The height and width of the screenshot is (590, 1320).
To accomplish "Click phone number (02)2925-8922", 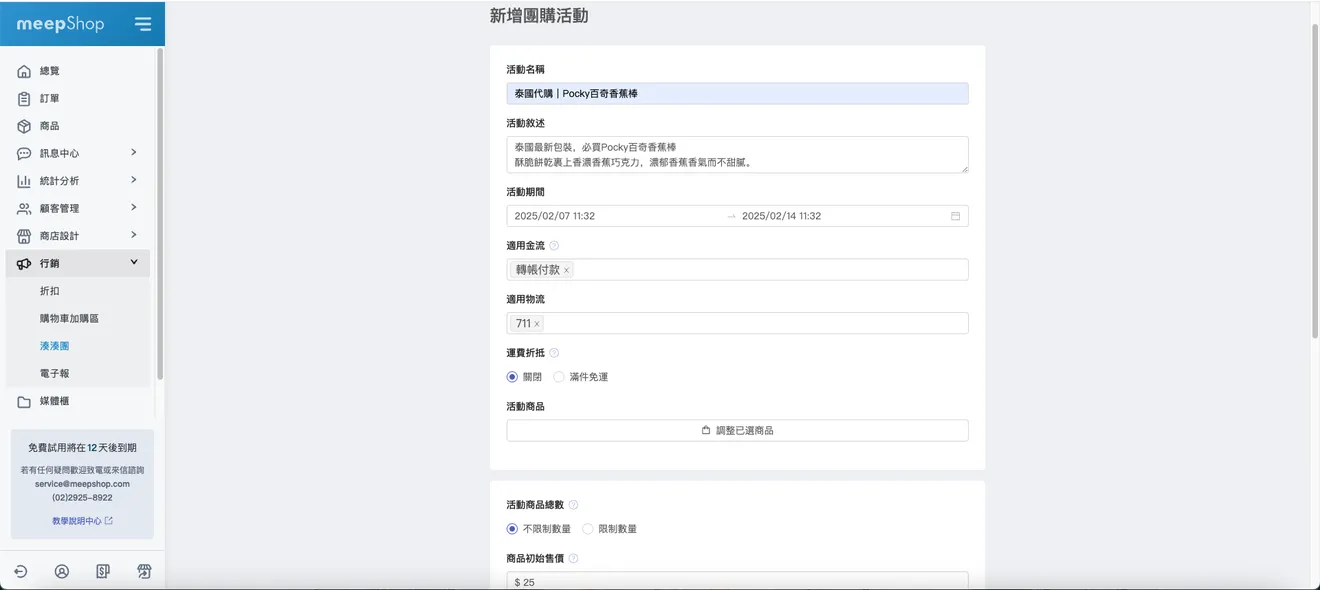I will [x=82, y=497].
